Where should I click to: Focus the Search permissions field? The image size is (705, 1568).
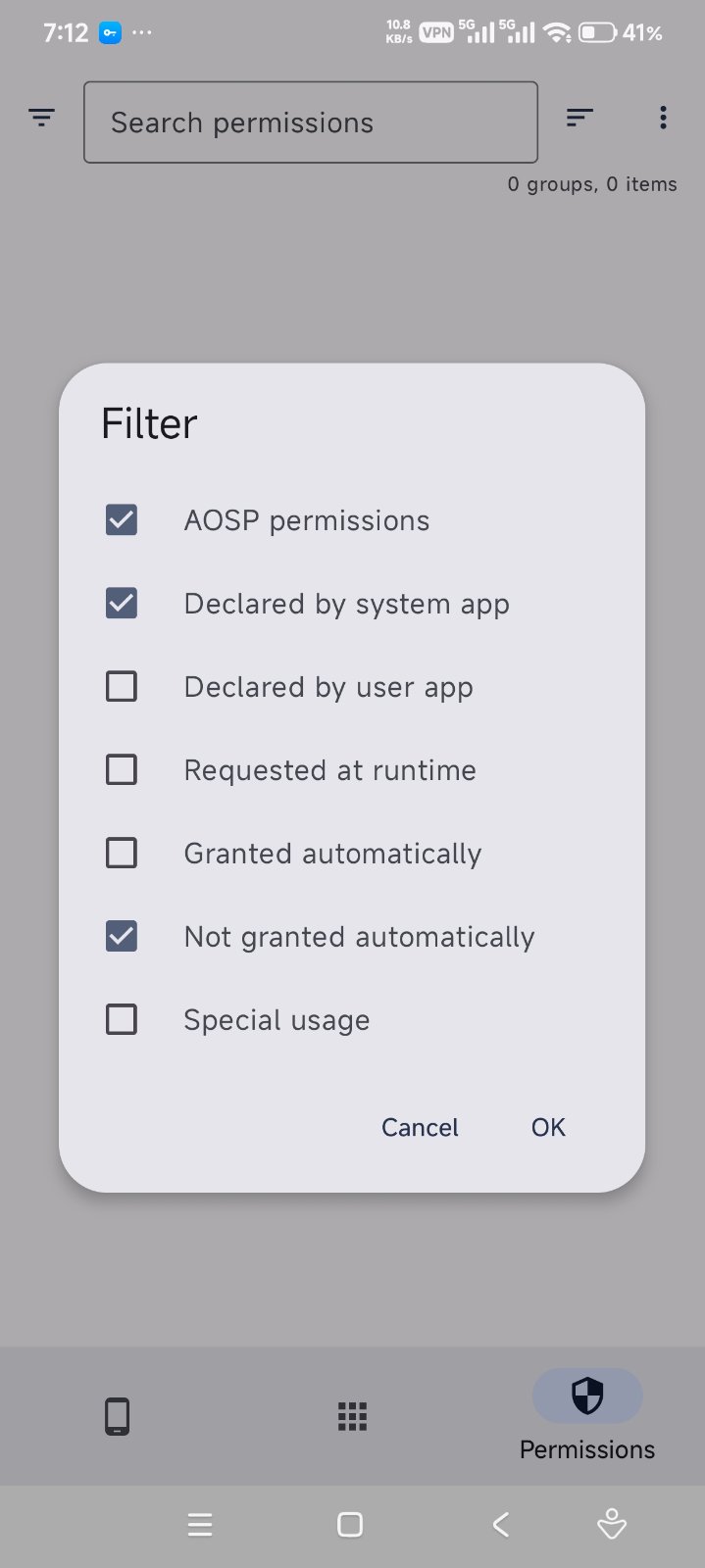click(310, 122)
